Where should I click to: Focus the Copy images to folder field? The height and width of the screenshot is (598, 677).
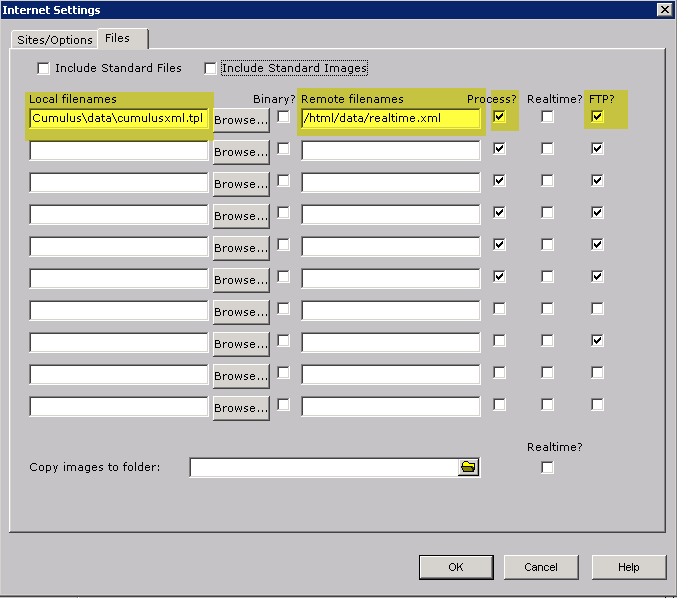(x=323, y=467)
